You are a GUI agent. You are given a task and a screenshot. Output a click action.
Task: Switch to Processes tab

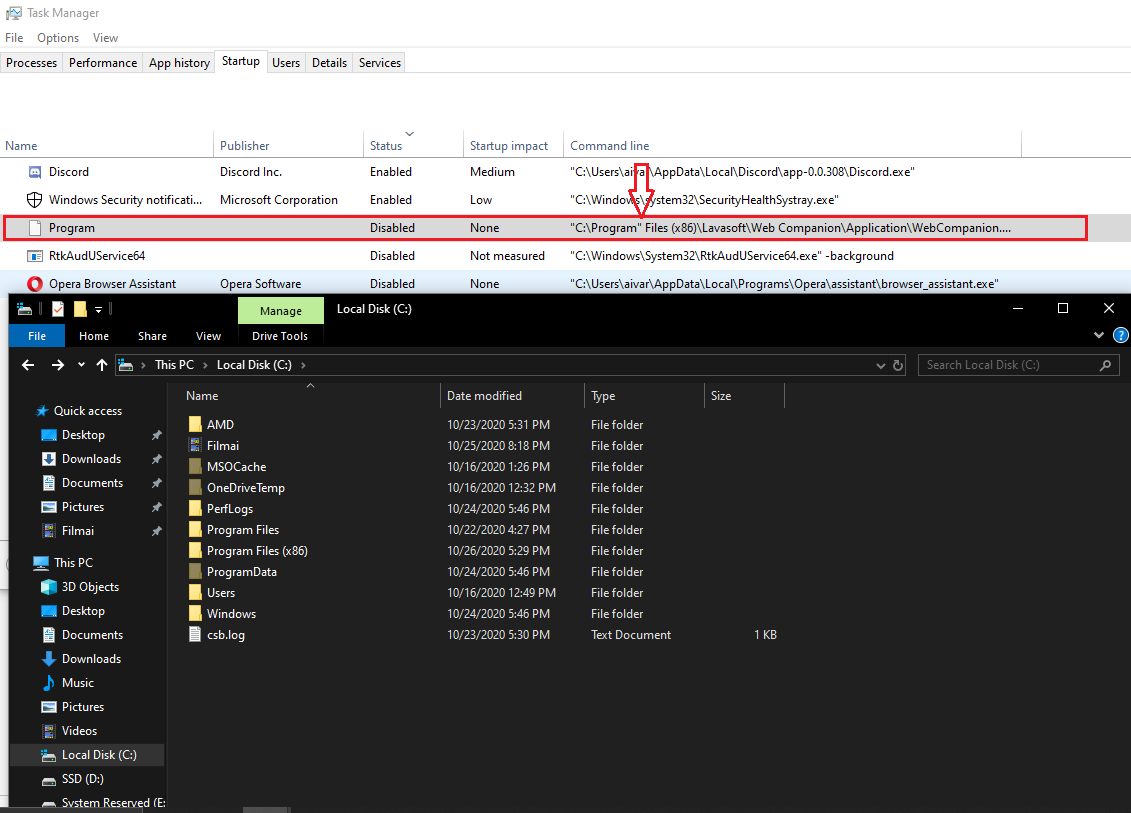32,63
